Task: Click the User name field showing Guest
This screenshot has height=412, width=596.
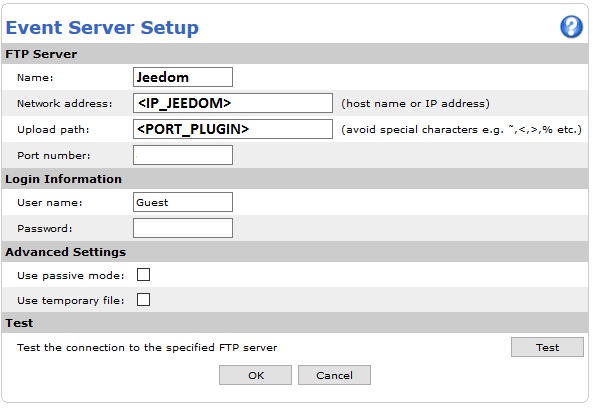Action: pos(183,202)
